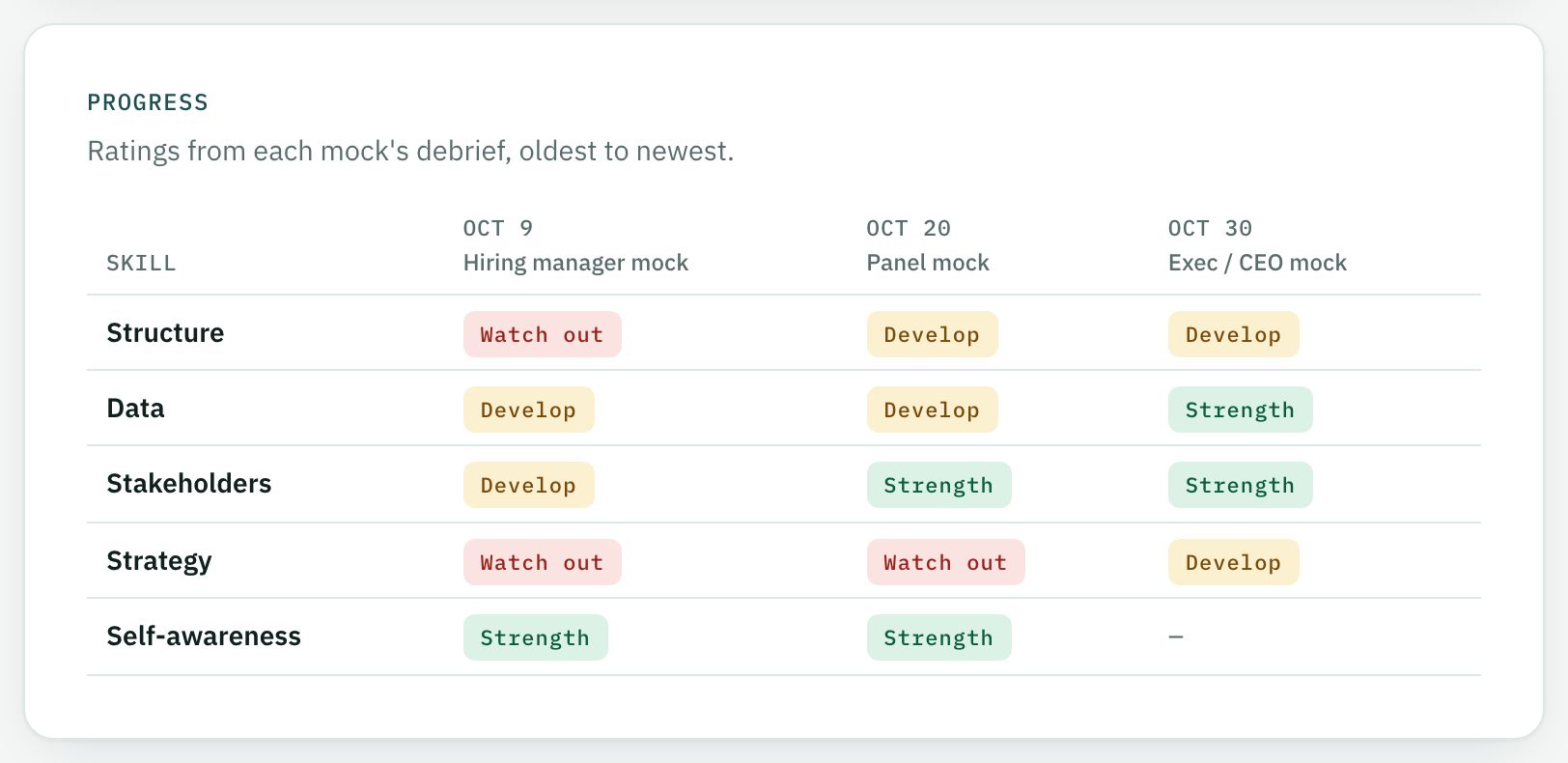Click Data's Strength badge for Oct 30

click(1241, 410)
